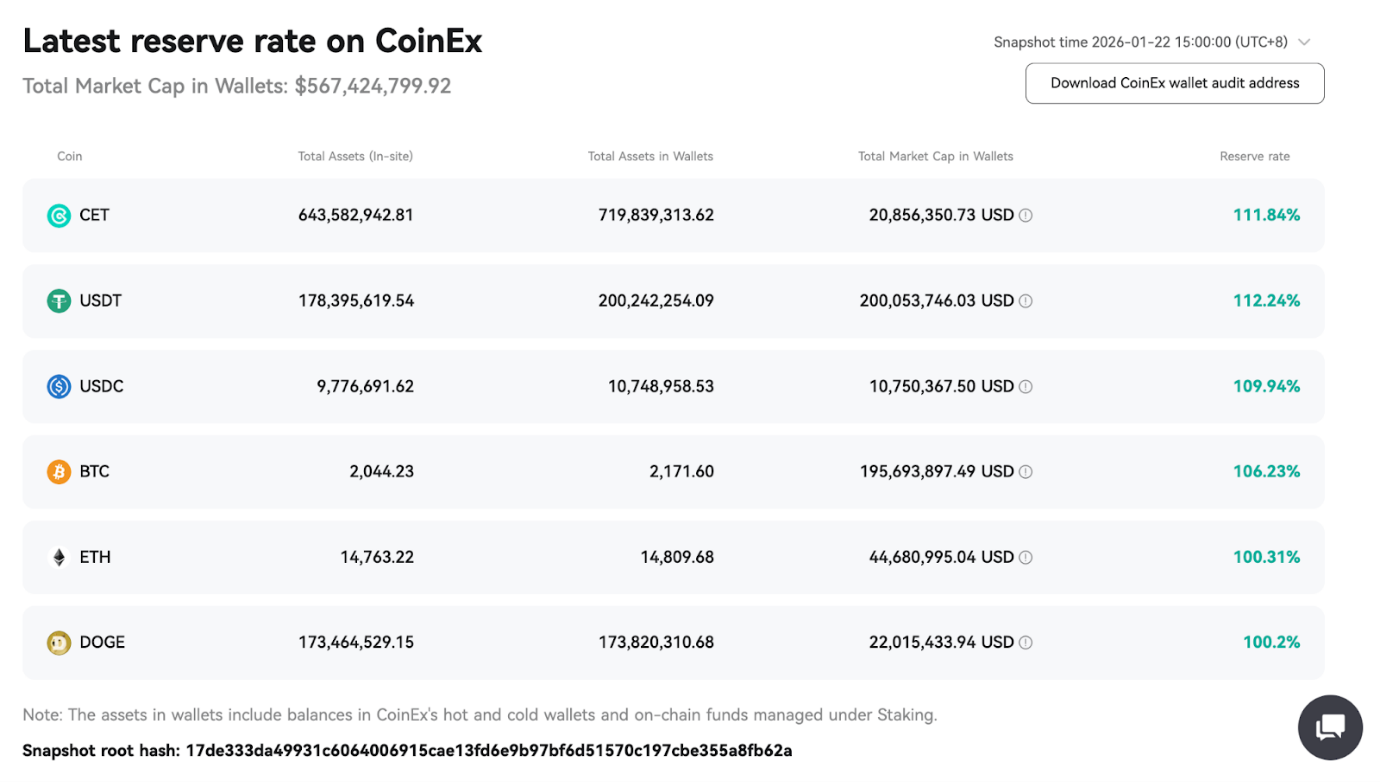
Task: Click the USDT Tether coin icon
Action: click(58, 300)
